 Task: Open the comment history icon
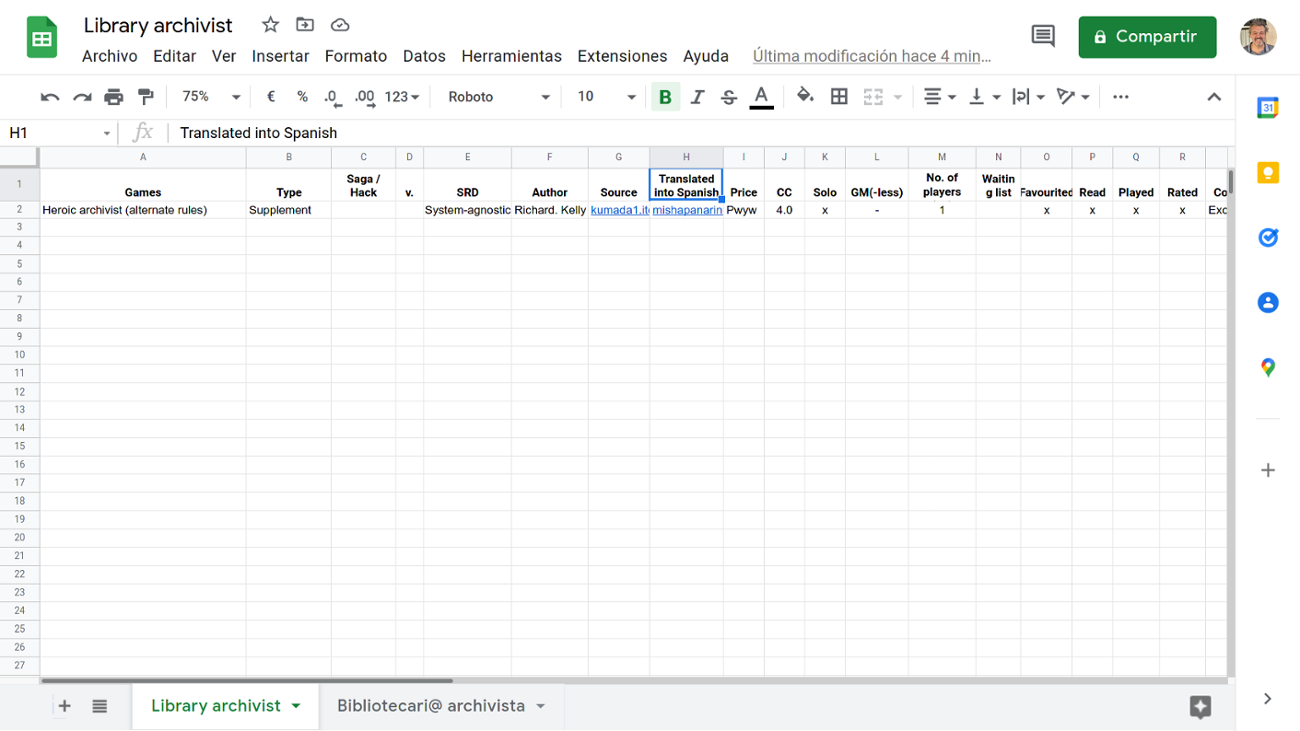click(x=1042, y=37)
